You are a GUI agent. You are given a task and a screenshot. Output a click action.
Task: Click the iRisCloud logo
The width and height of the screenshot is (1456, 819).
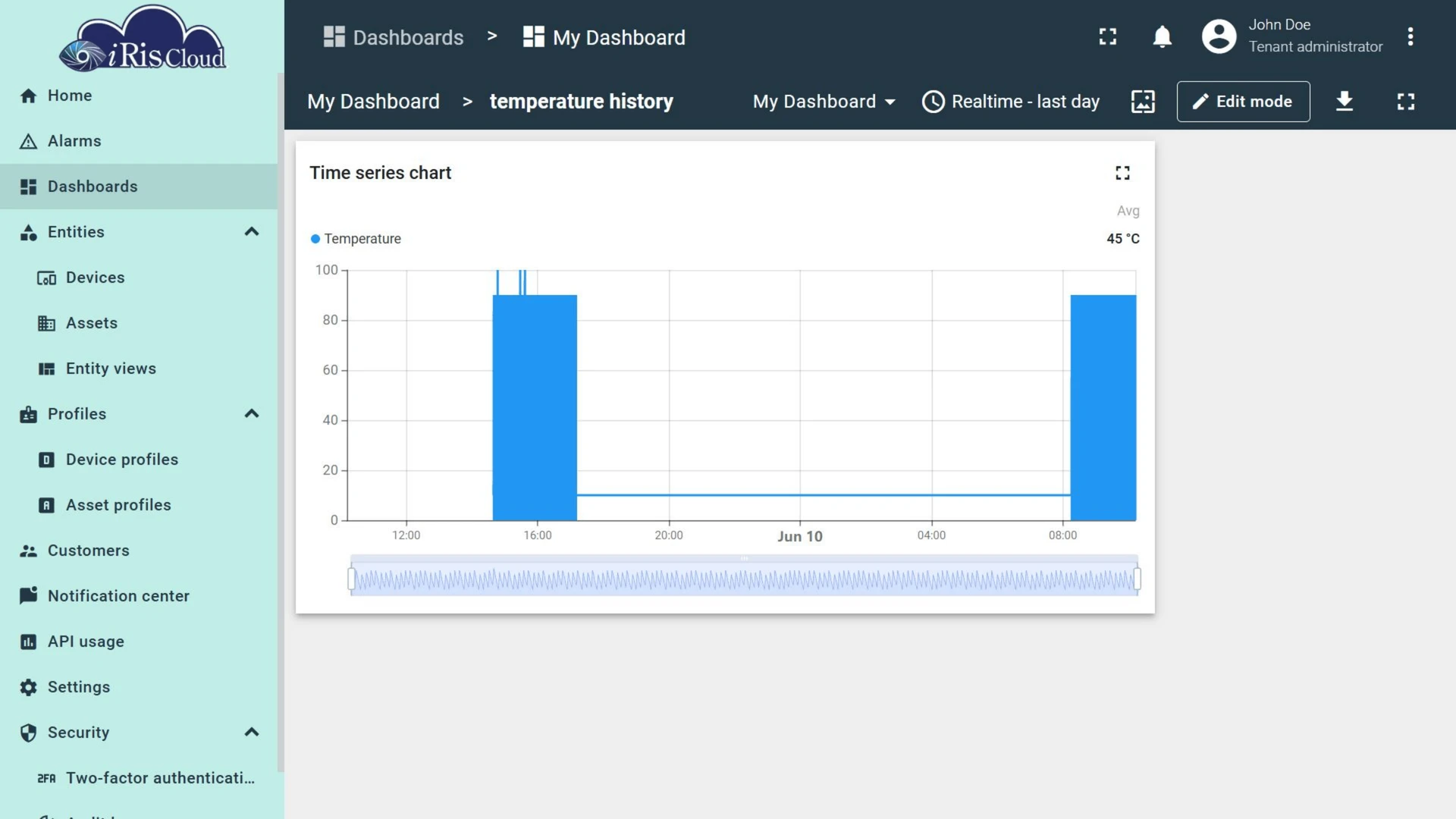[x=143, y=38]
